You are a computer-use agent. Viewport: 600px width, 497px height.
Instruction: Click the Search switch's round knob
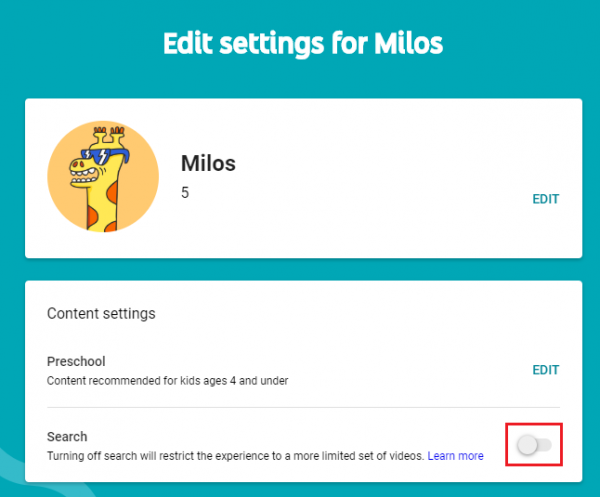coord(527,445)
